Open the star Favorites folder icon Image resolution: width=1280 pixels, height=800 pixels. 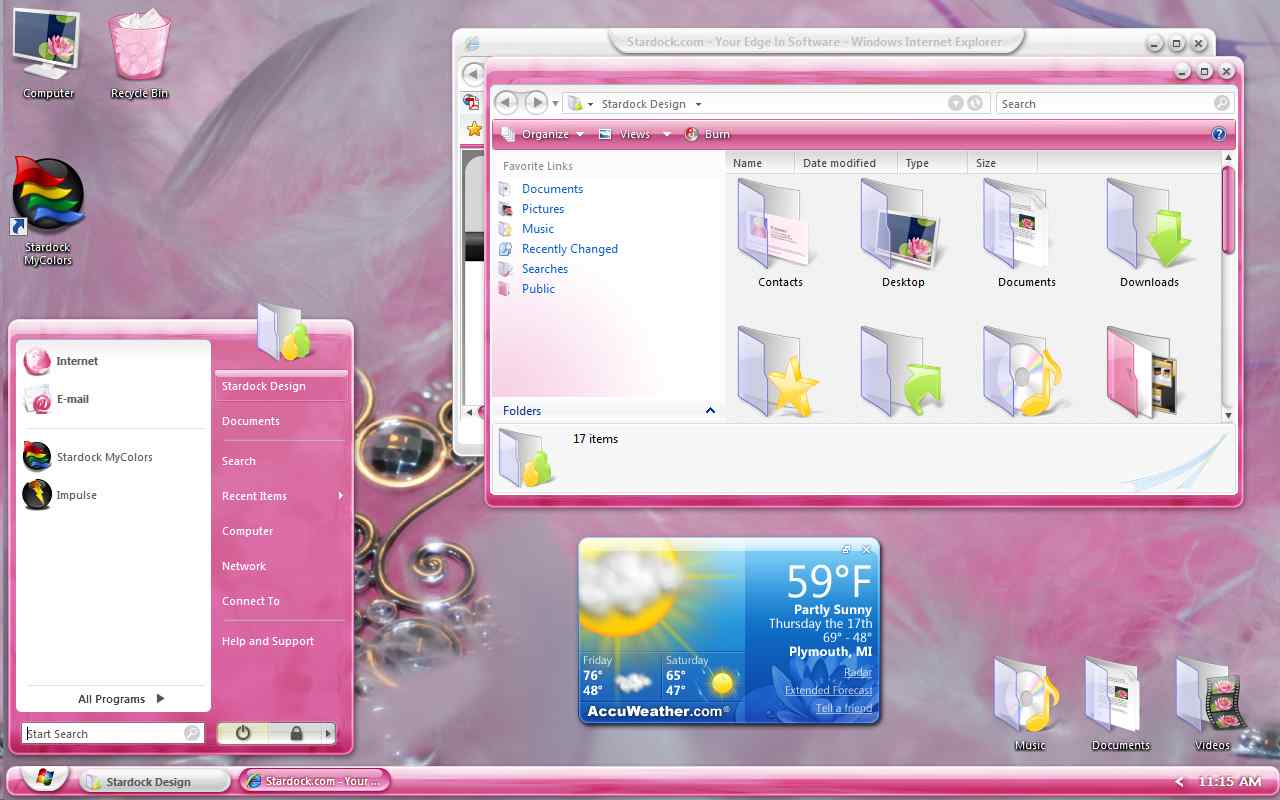(x=778, y=371)
